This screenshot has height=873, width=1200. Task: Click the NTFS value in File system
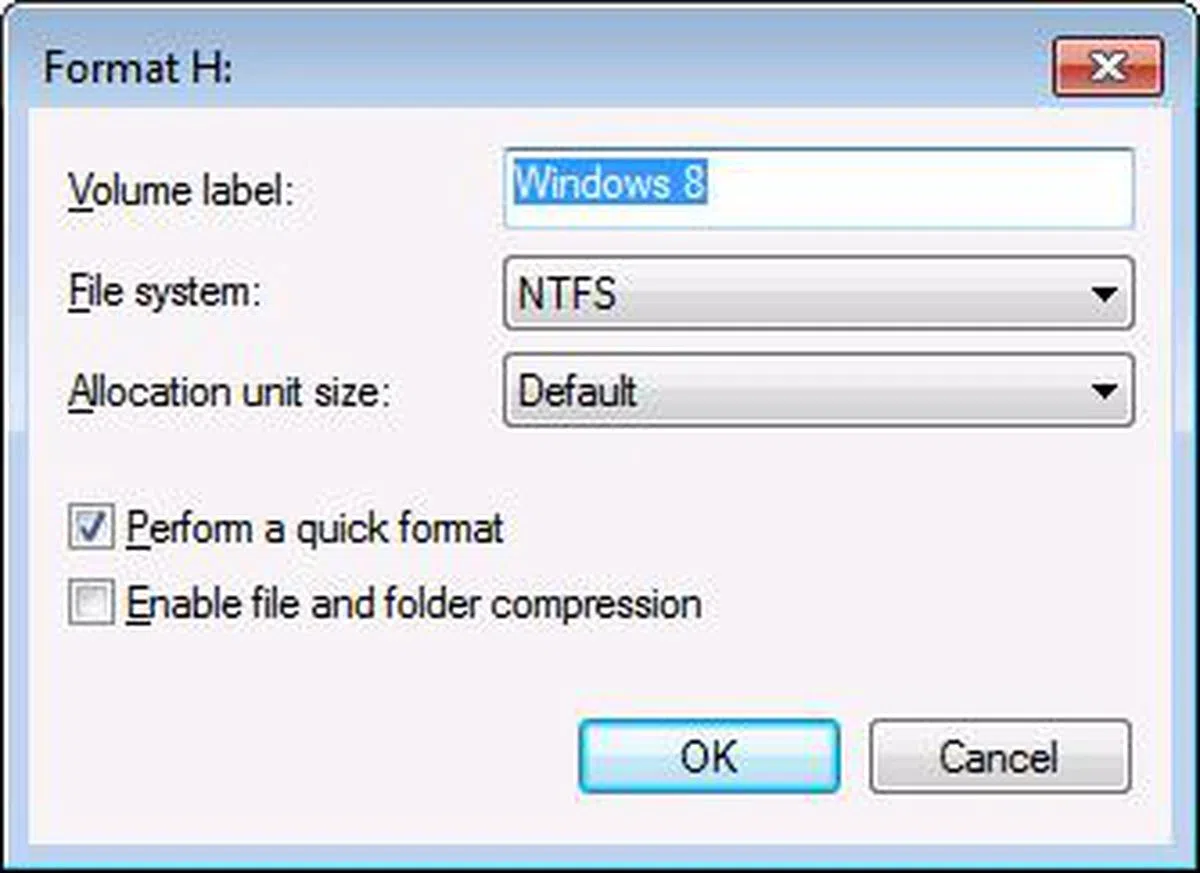[x=568, y=294]
